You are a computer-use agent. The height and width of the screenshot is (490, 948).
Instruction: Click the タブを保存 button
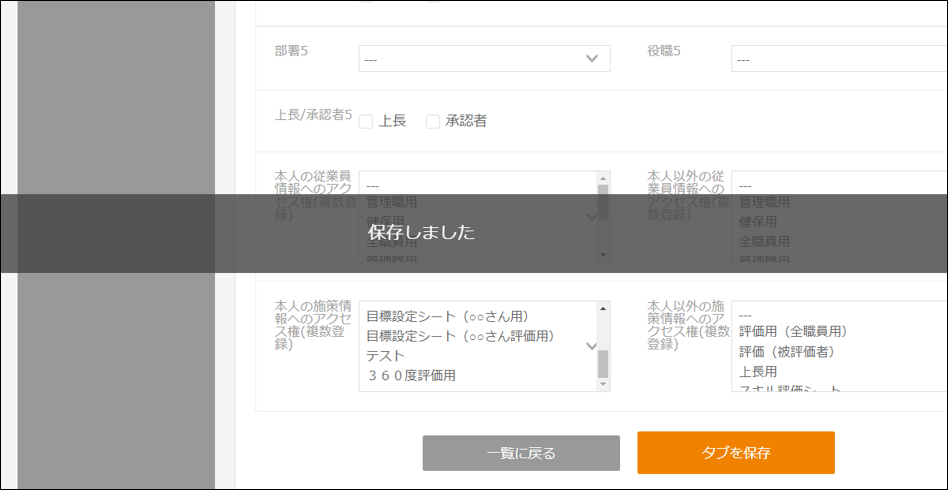(736, 452)
